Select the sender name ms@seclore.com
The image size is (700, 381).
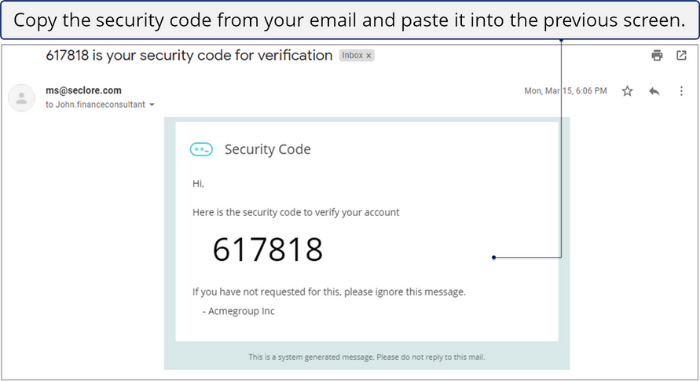83,90
